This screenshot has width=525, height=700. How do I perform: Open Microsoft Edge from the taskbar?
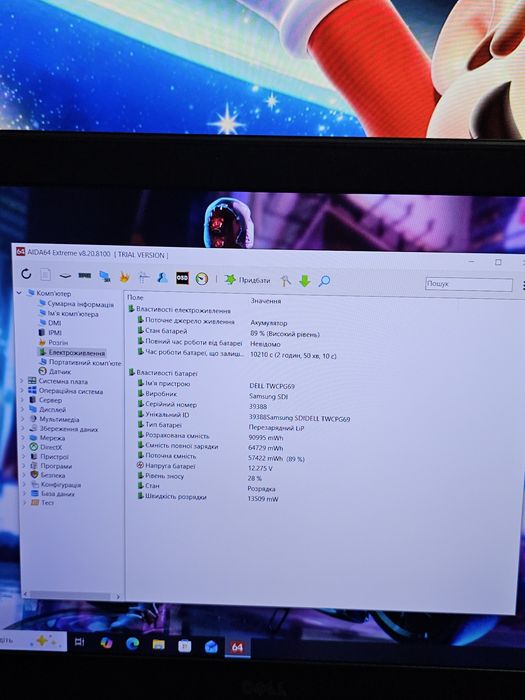(132, 644)
